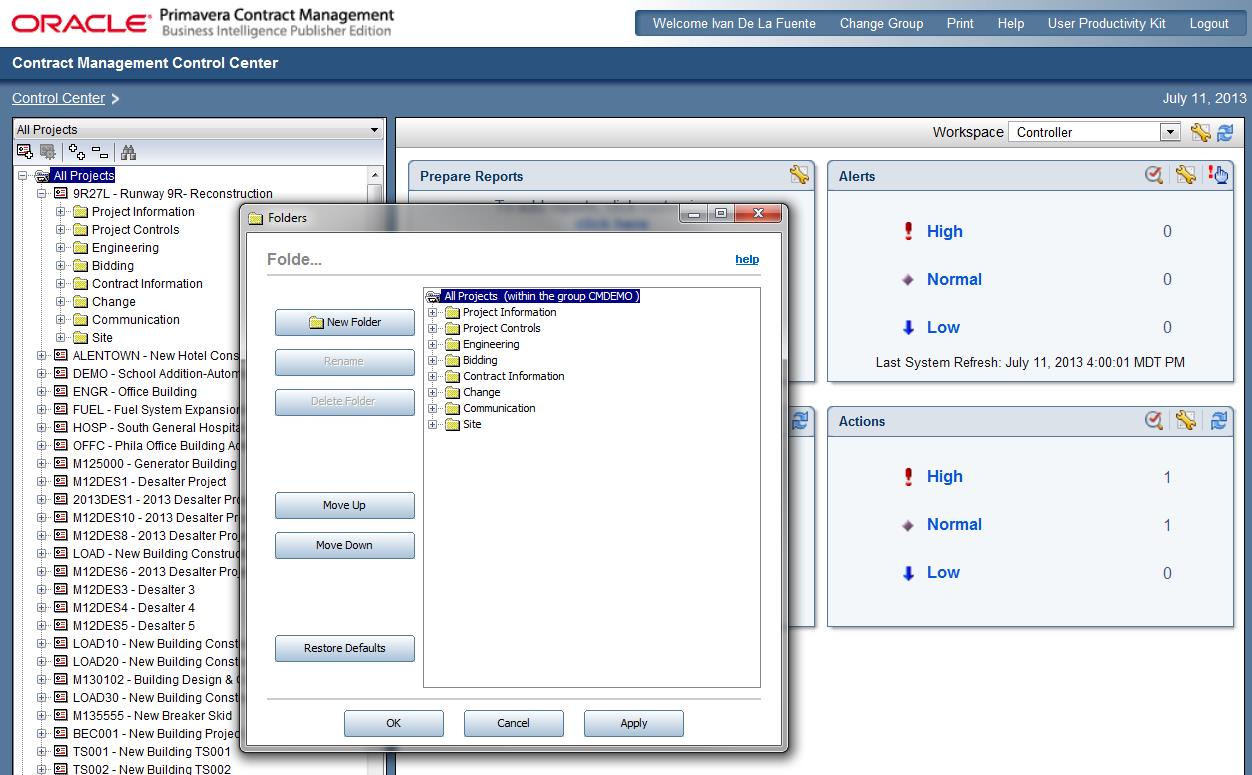Click the alert hand icon on Alerts panel
The height and width of the screenshot is (775, 1252).
click(x=1220, y=173)
